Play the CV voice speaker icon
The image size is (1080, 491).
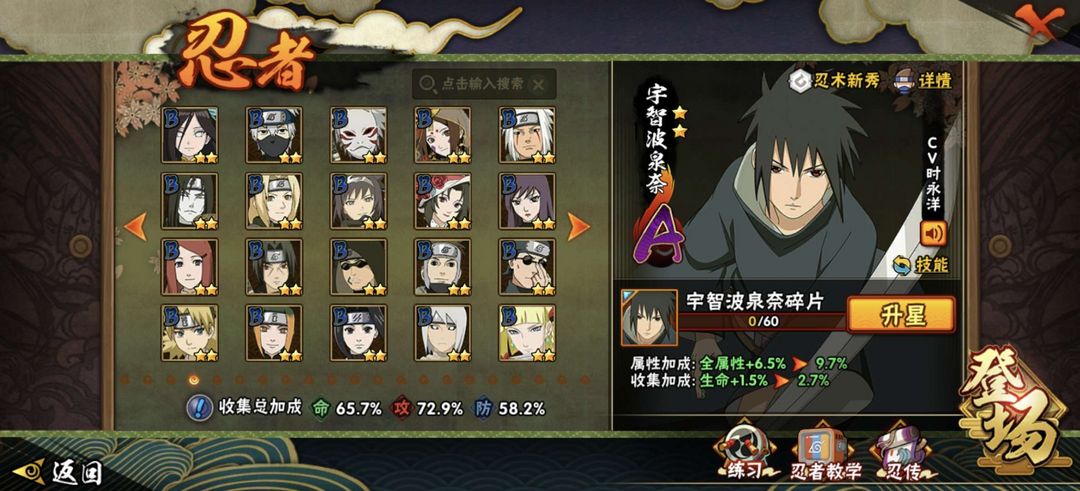933,234
